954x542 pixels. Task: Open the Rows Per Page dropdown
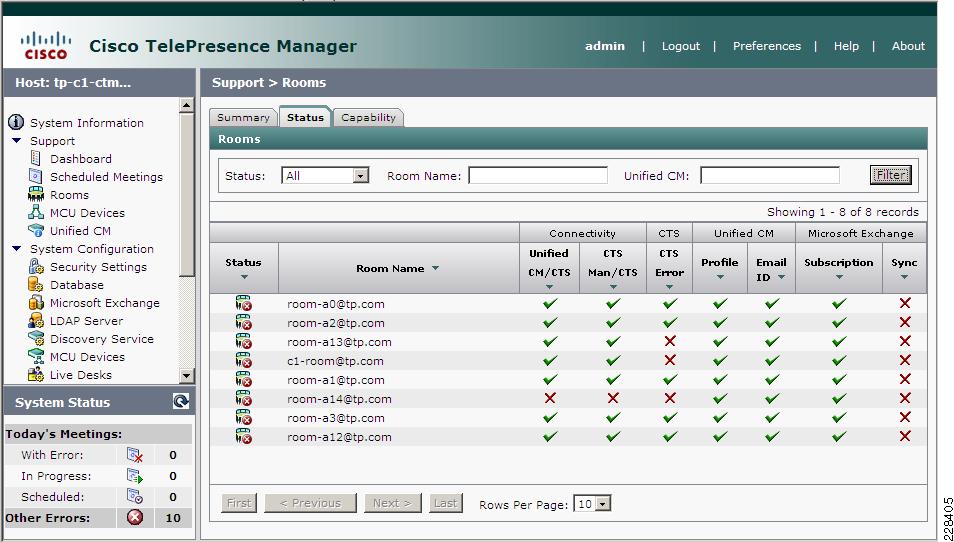coord(602,504)
